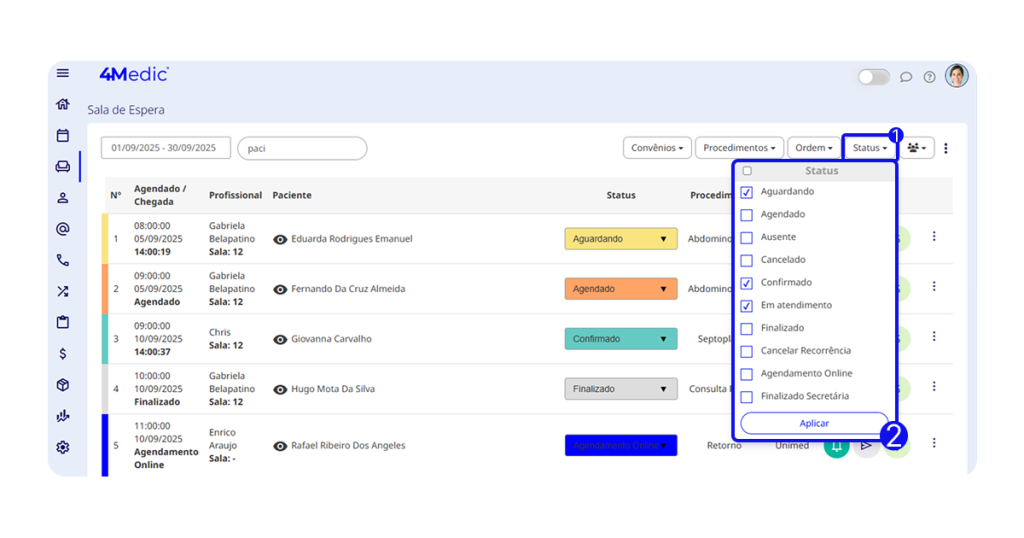Open the calendar icon in sidebar
The image size is (1024, 538).
63,135
